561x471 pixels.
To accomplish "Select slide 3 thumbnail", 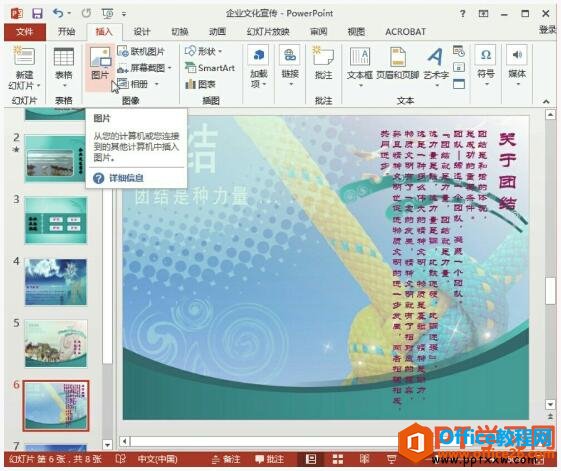I will click(x=56, y=220).
